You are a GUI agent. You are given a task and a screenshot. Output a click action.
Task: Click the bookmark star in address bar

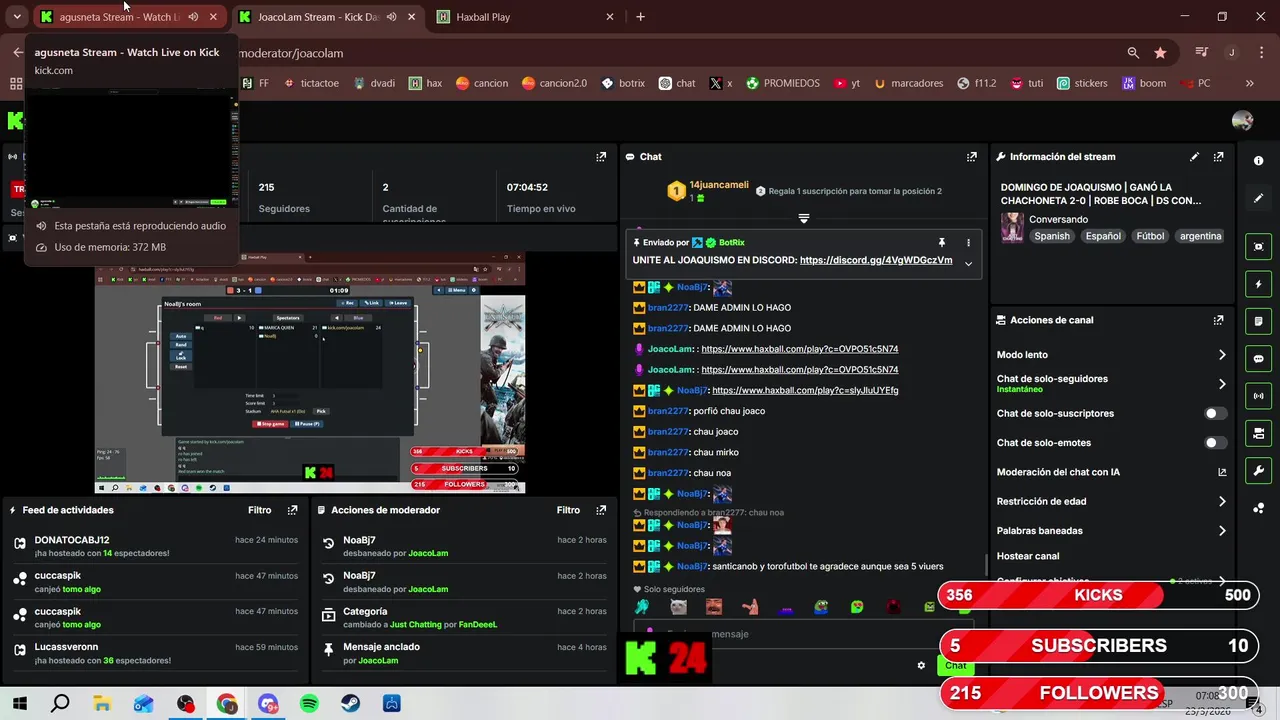click(1160, 52)
